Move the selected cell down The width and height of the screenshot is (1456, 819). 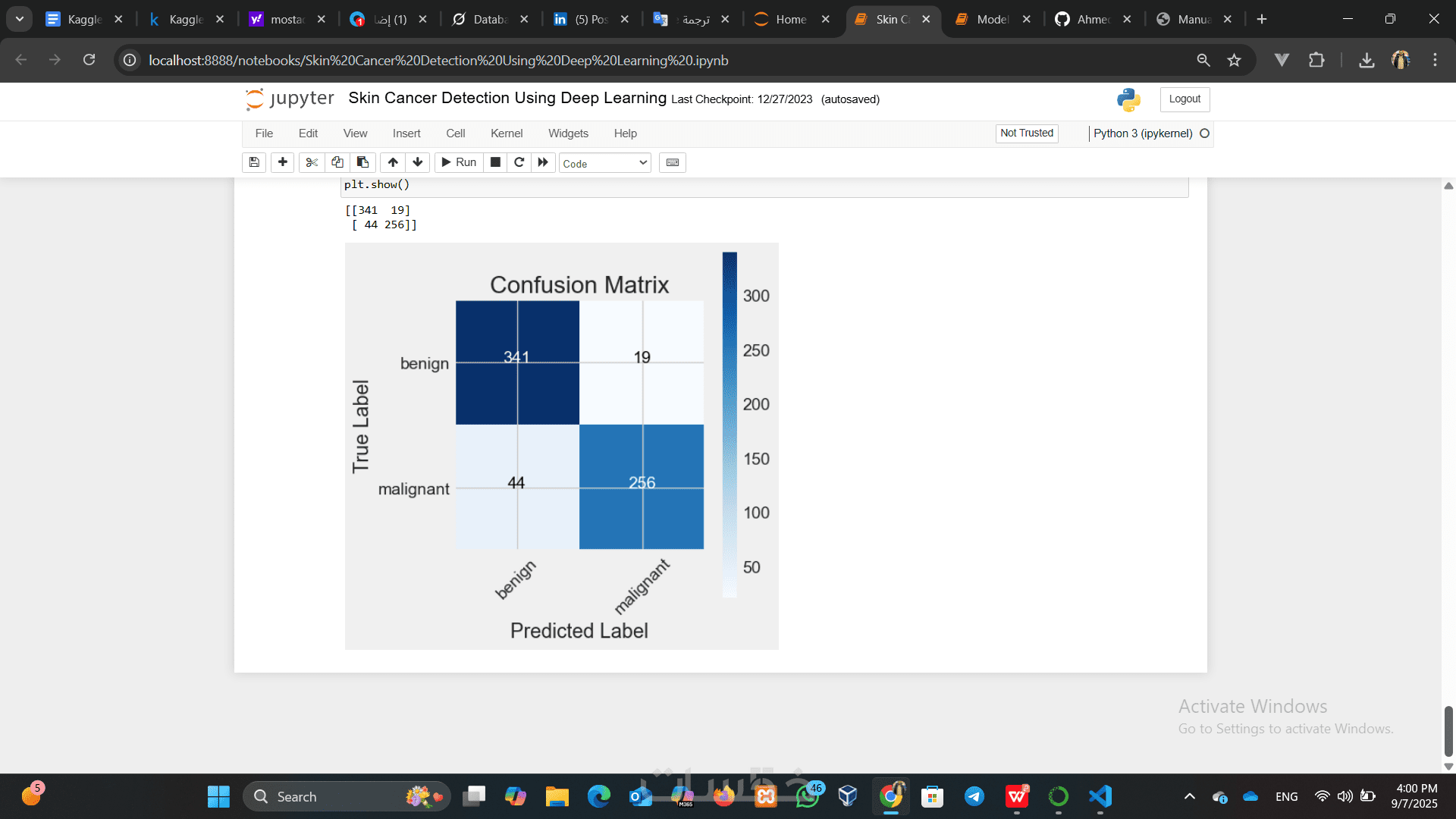point(418,162)
